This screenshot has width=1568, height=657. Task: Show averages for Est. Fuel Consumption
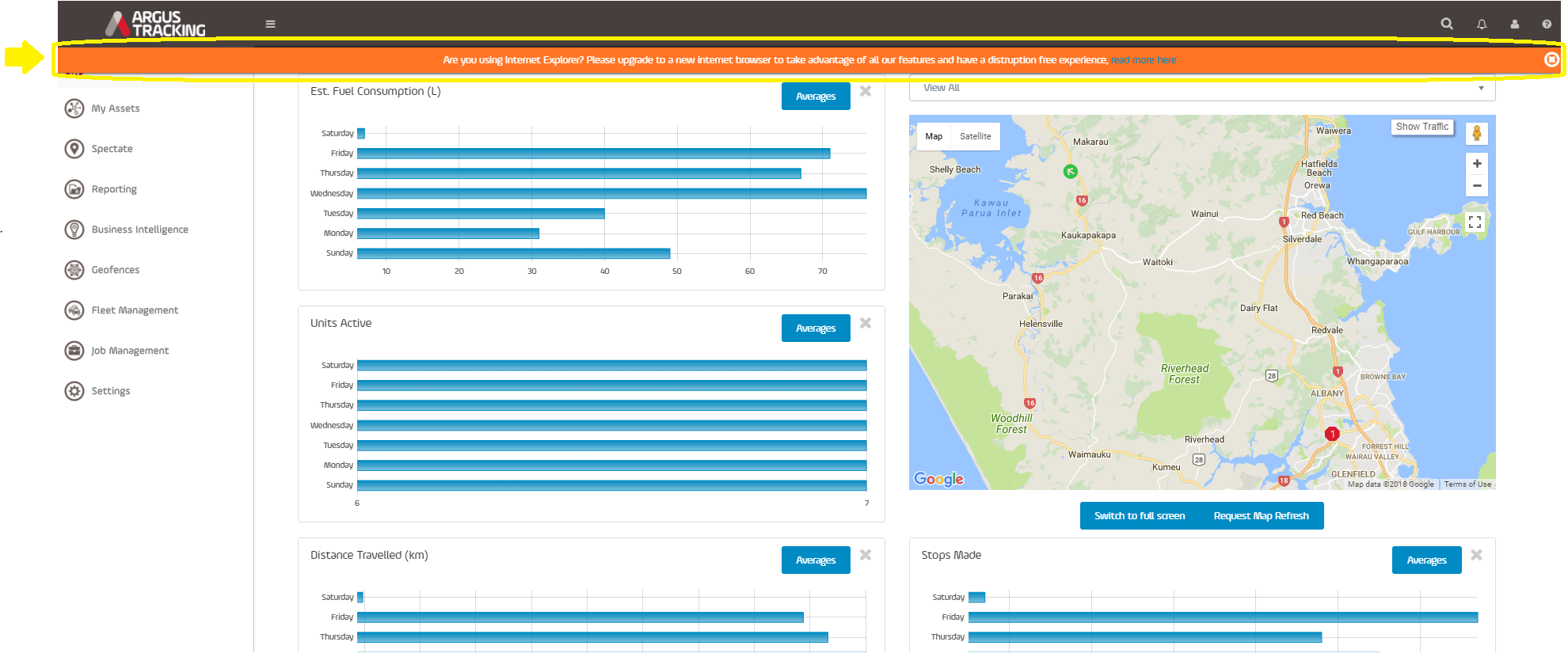(x=816, y=97)
